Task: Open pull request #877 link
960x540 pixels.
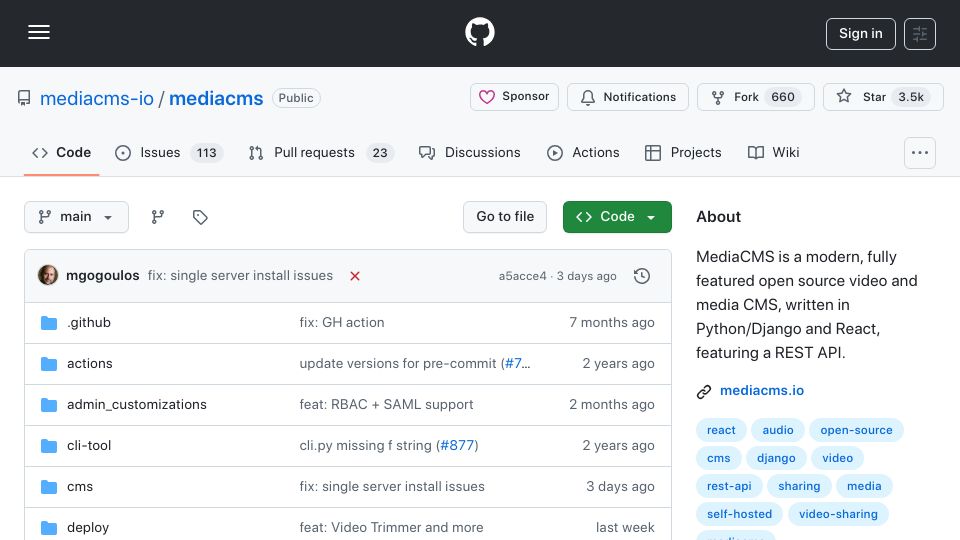Action: 457,446
